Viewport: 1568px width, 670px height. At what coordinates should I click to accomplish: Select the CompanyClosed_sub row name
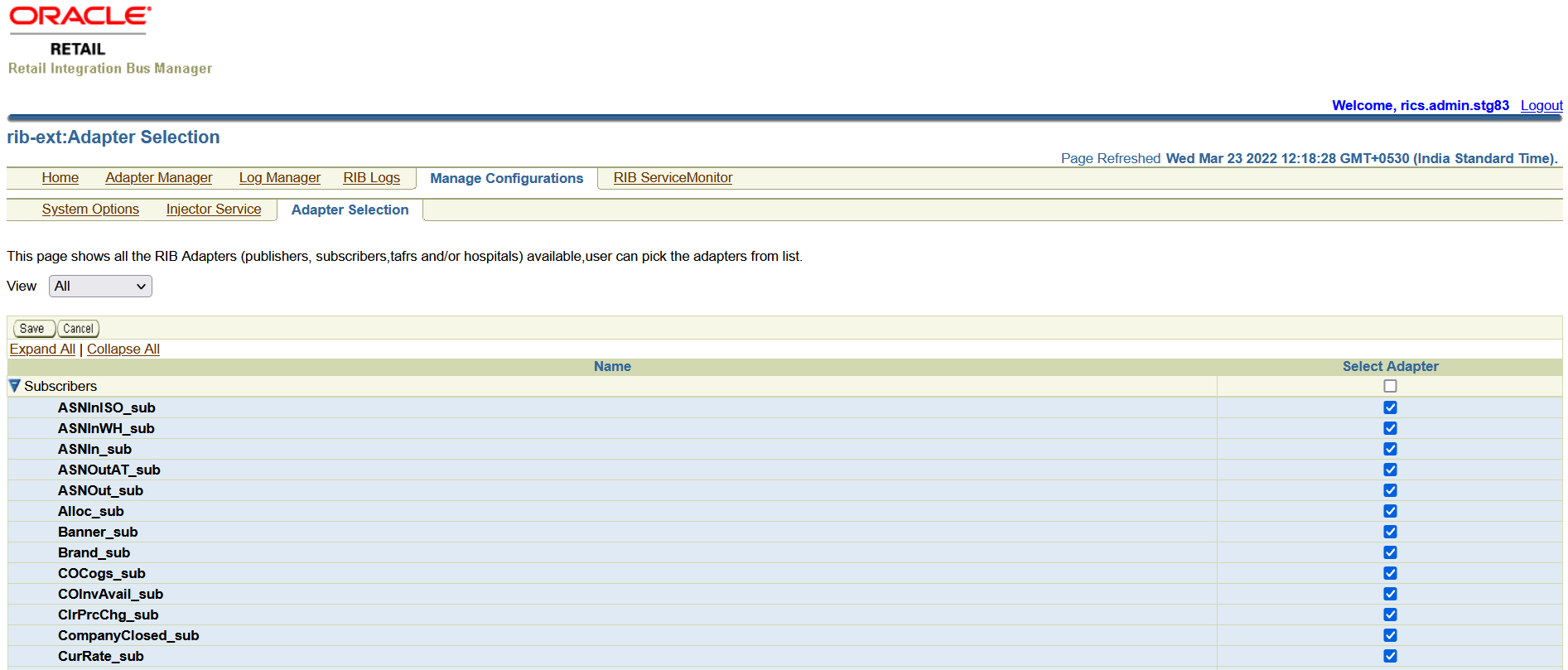click(128, 635)
